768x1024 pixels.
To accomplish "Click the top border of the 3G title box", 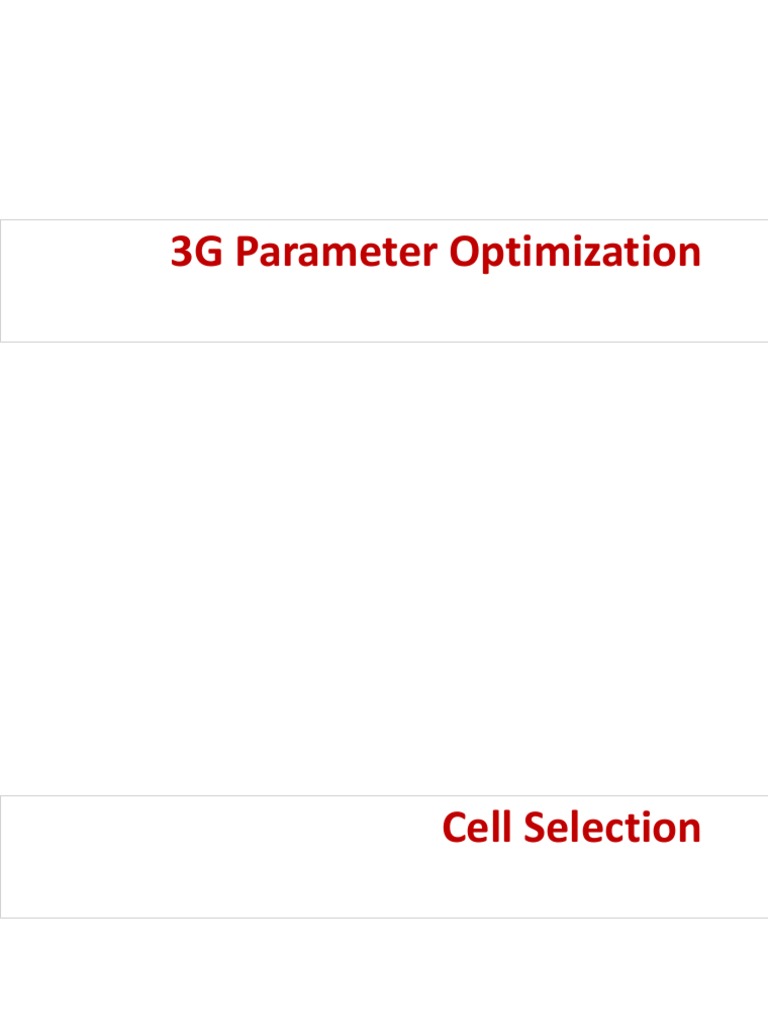I will click(384, 220).
